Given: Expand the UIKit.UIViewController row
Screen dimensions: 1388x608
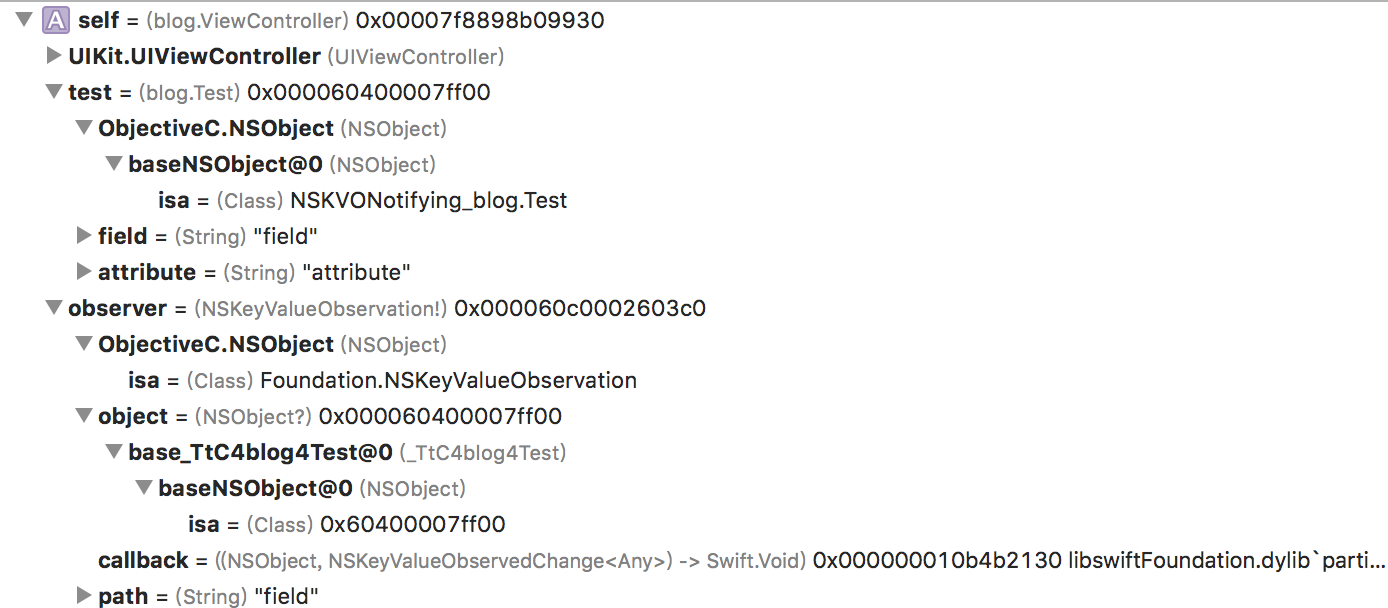Looking at the screenshot, I should pos(54,56).
